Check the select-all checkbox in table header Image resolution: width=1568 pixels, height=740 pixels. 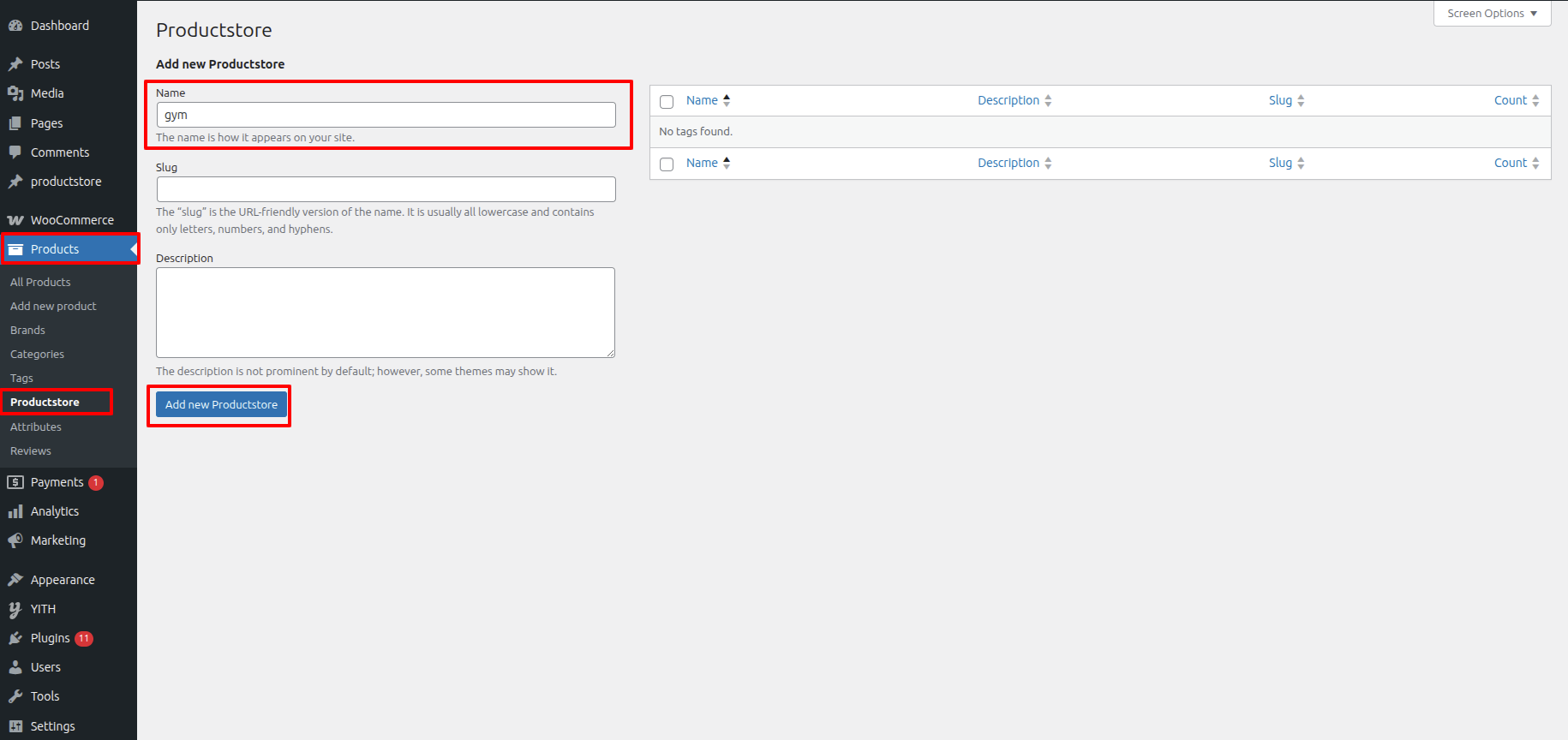pyautogui.click(x=667, y=102)
